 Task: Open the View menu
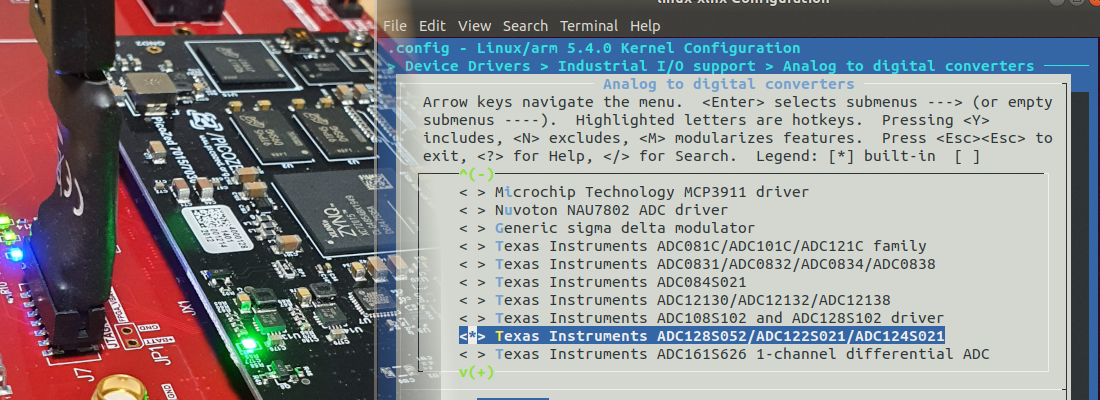(474, 26)
